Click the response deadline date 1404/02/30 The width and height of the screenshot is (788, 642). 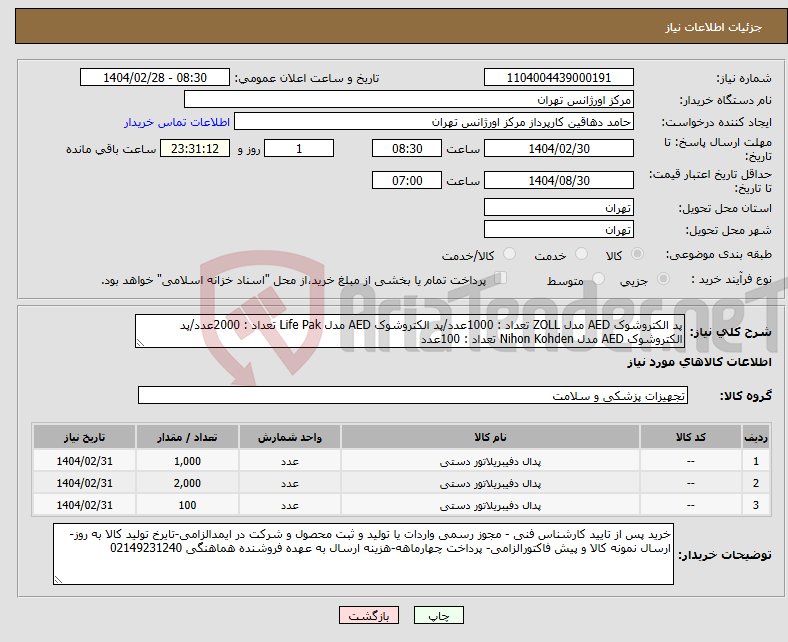(x=559, y=148)
